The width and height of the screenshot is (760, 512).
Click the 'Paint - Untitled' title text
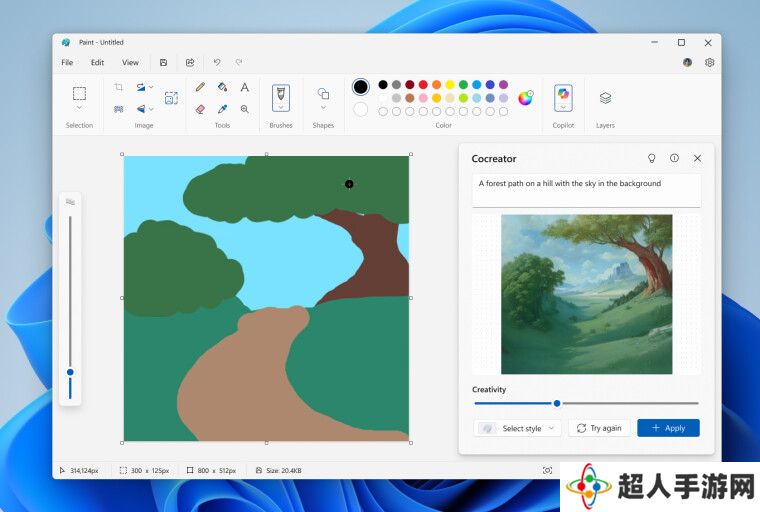[101, 42]
